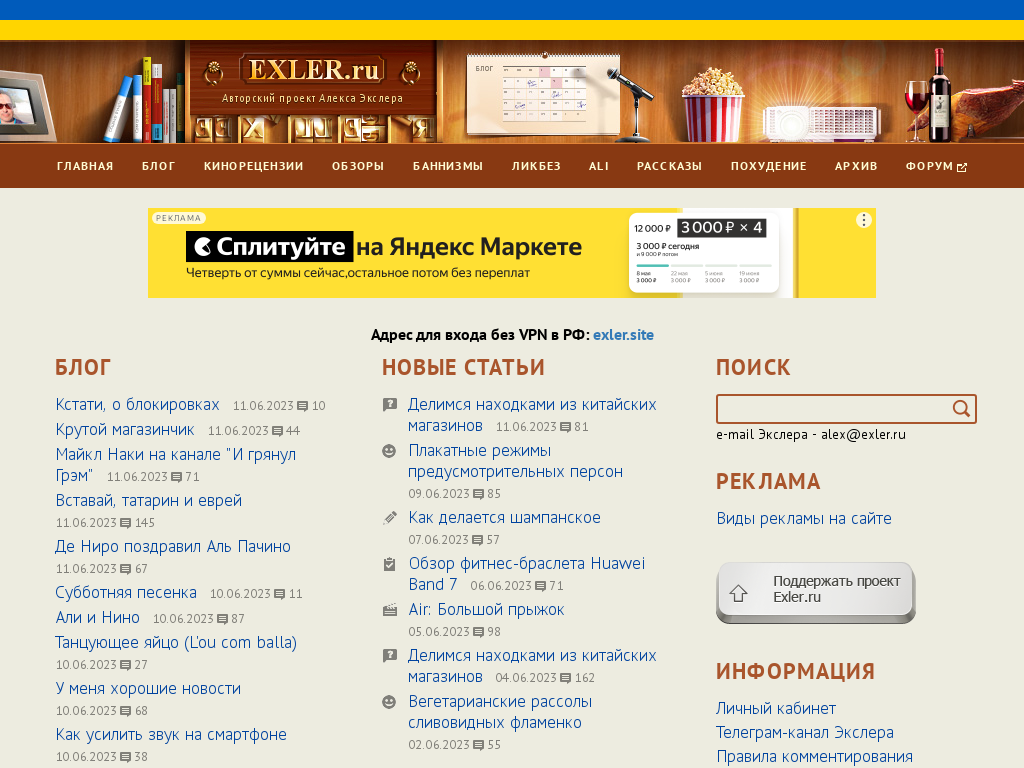1024x768 pixels.
Task: Click comment icon for 'Али и Нино'
Action: 223,619
